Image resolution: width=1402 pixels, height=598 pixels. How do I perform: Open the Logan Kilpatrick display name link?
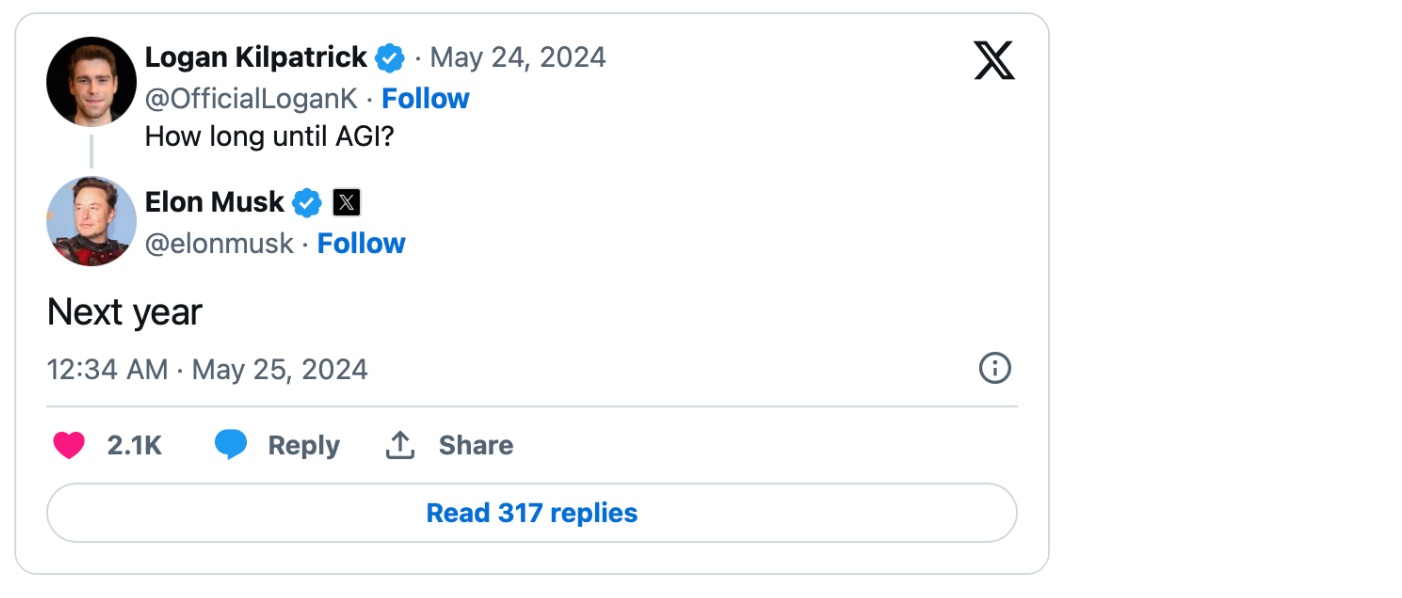[256, 58]
